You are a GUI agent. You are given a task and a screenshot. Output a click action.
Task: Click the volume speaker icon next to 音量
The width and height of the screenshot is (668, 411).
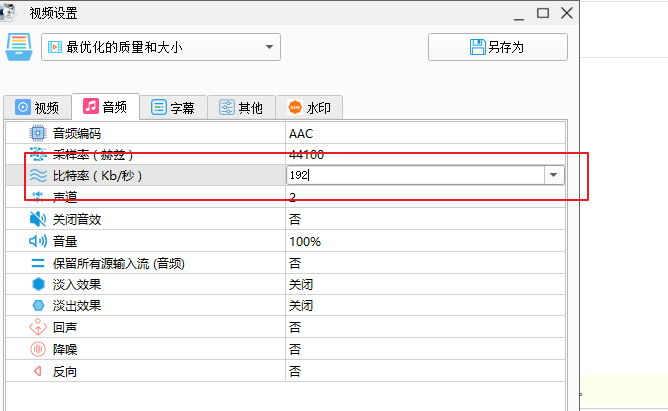[37, 241]
